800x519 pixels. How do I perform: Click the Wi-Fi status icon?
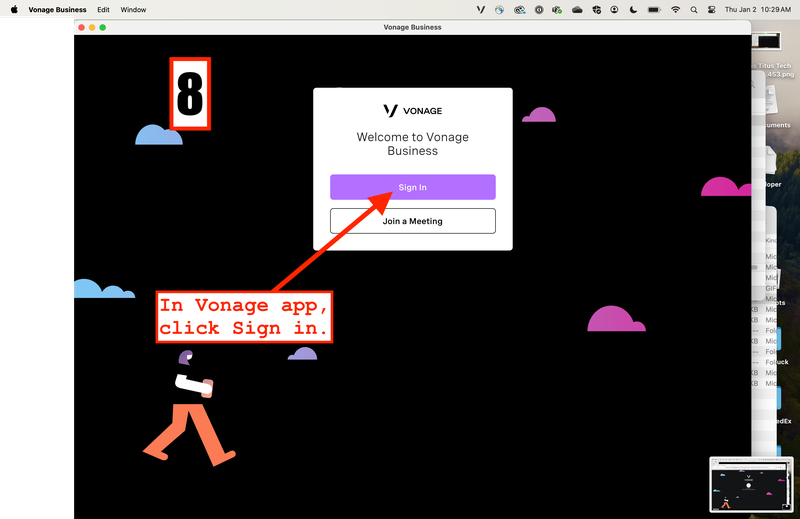point(676,9)
